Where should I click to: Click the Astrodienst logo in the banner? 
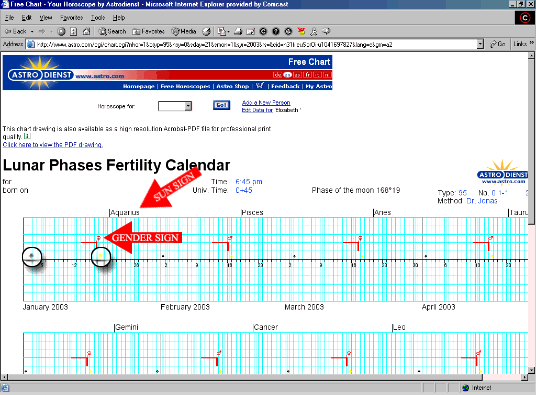pos(41,74)
